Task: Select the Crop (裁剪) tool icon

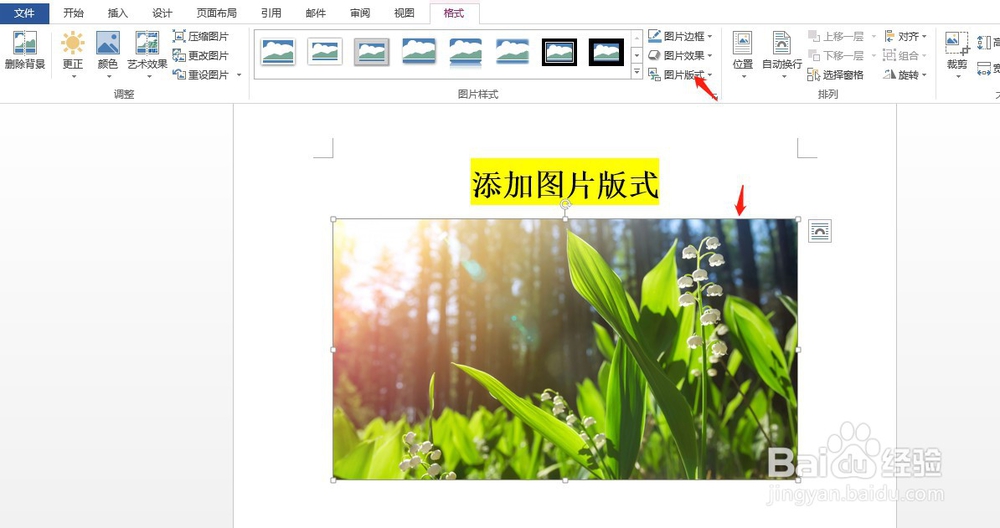Action: tap(957, 45)
